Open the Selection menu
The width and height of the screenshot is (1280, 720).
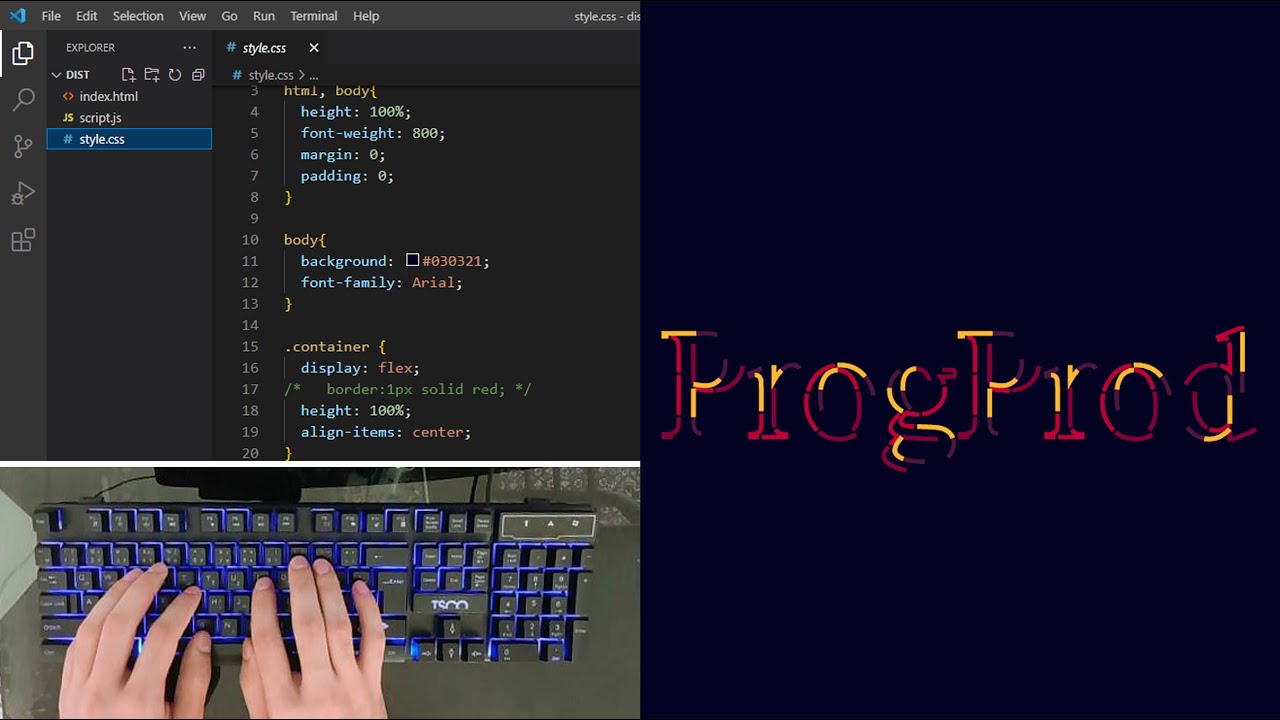click(138, 16)
